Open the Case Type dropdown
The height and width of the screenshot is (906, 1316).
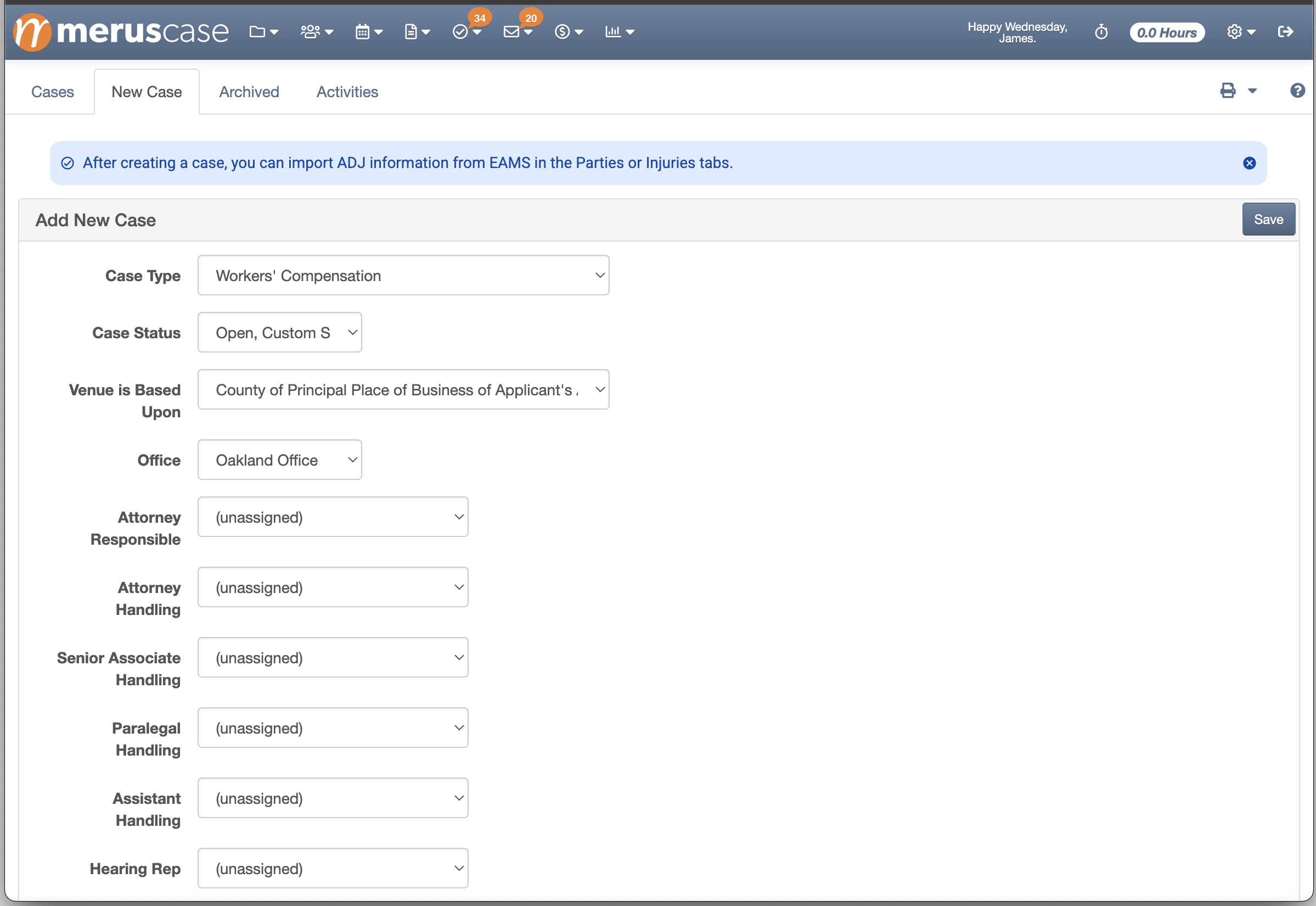(x=403, y=275)
